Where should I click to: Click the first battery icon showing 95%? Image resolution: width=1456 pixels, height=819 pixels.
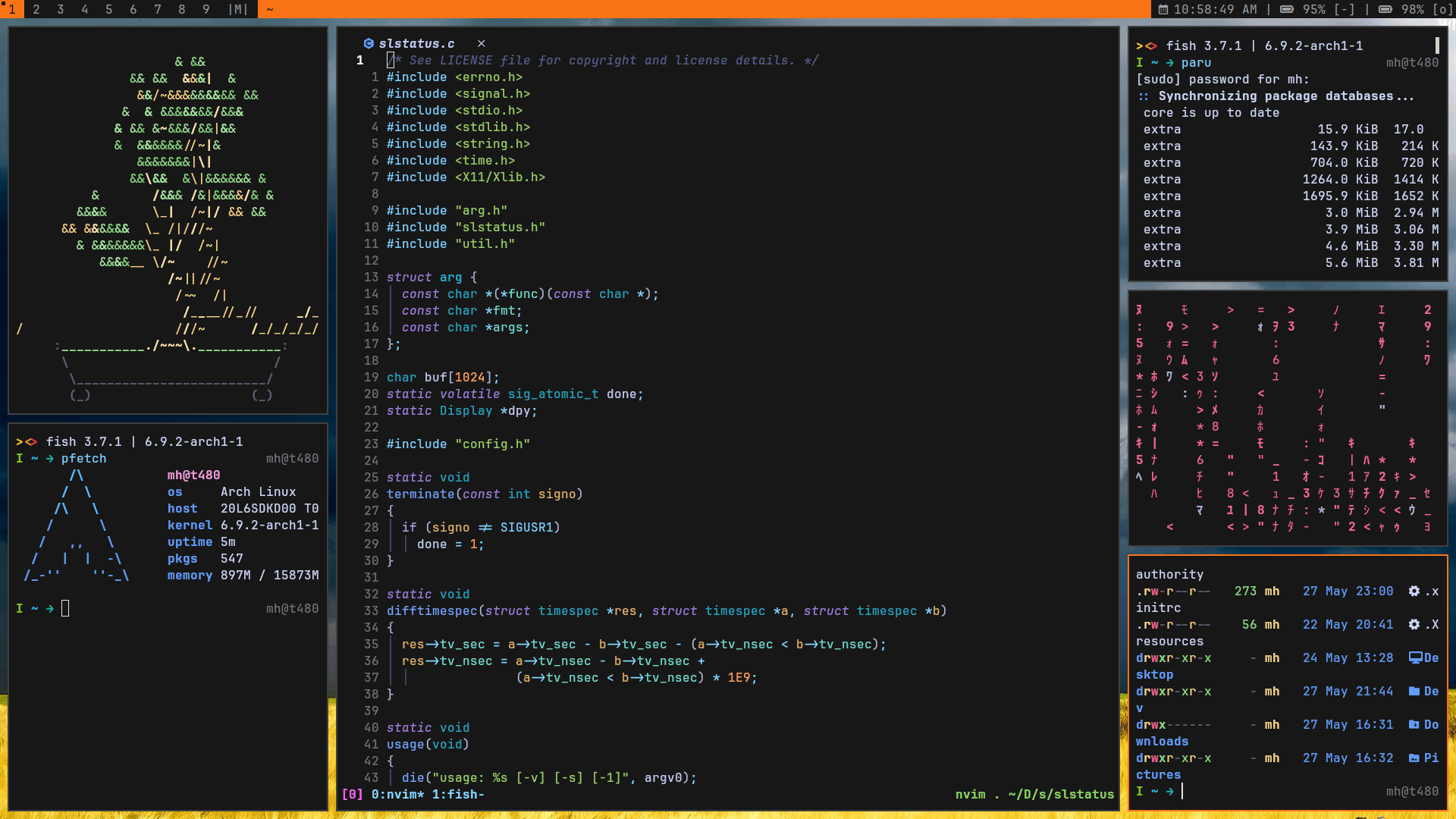coord(1287,9)
